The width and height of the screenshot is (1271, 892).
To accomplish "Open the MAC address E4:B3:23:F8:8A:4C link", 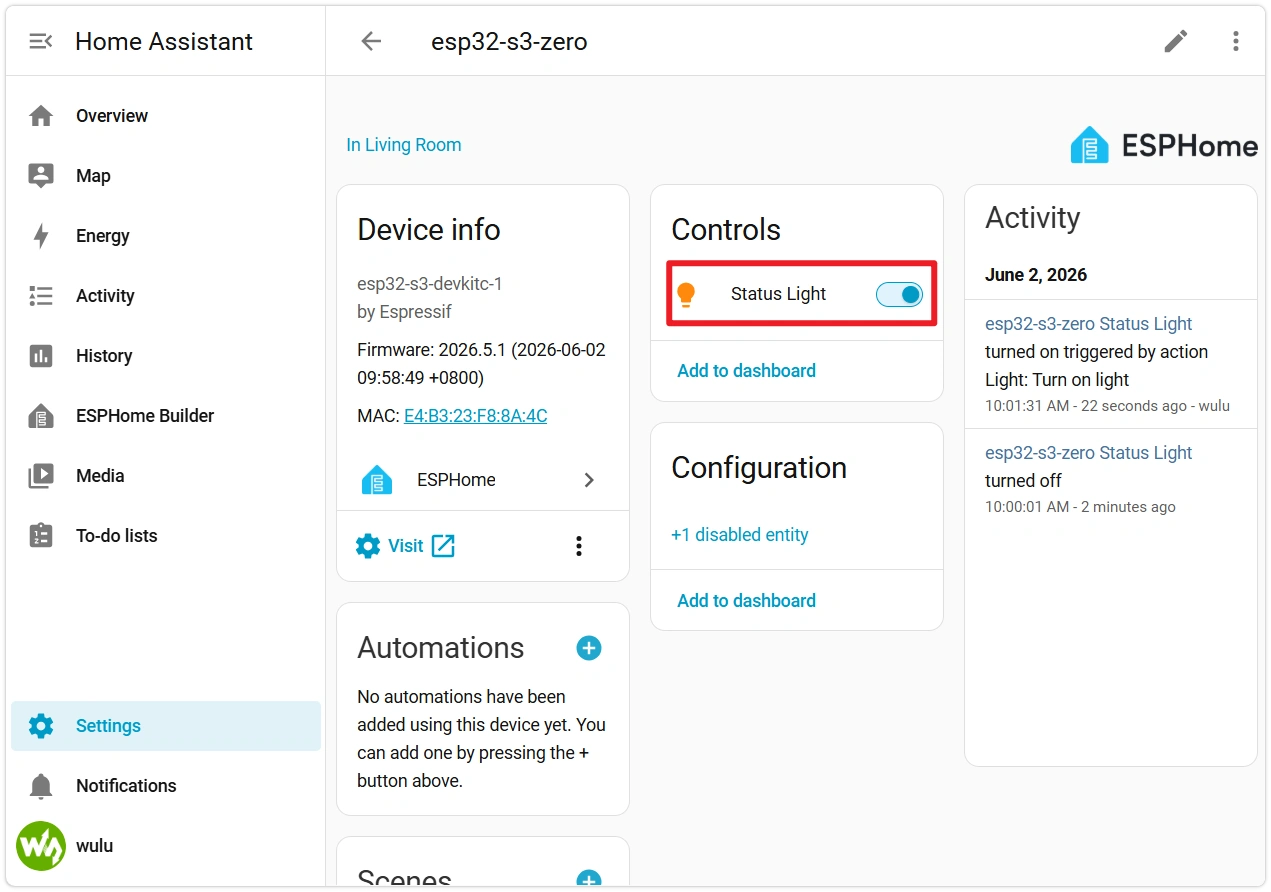I will pyautogui.click(x=475, y=416).
